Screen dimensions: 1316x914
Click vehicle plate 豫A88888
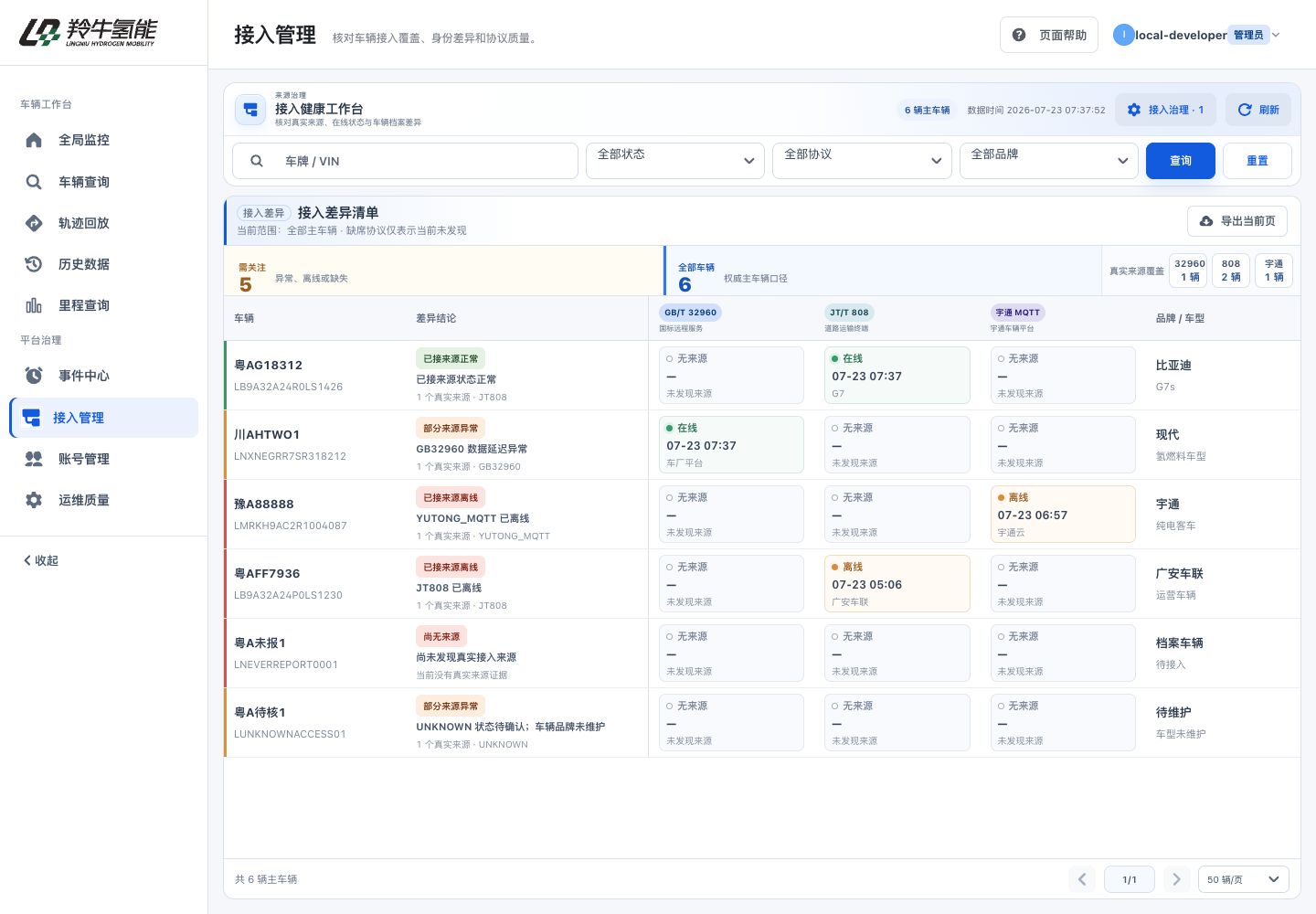click(x=264, y=505)
